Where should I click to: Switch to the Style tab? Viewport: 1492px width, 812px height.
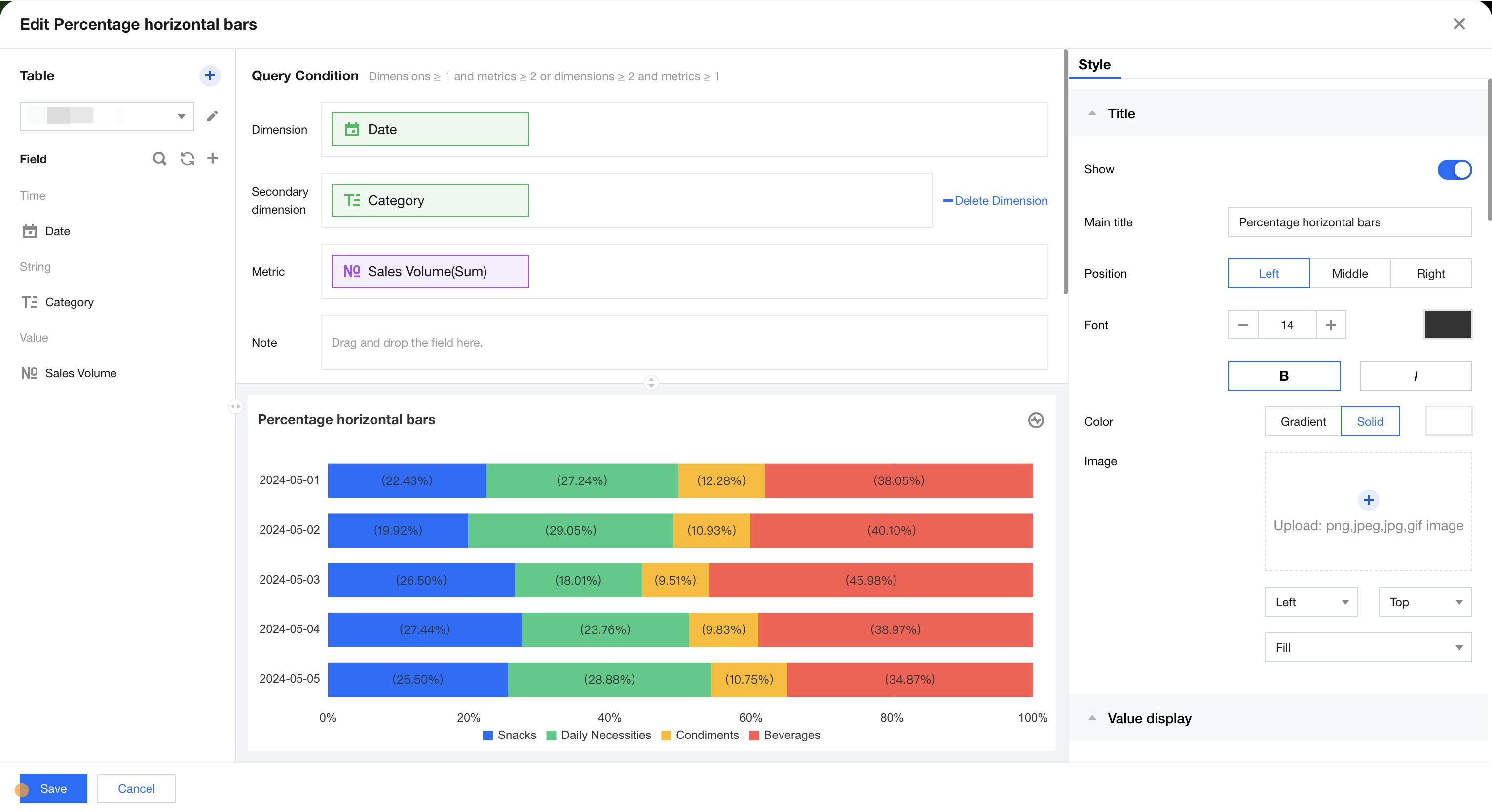tap(1094, 64)
